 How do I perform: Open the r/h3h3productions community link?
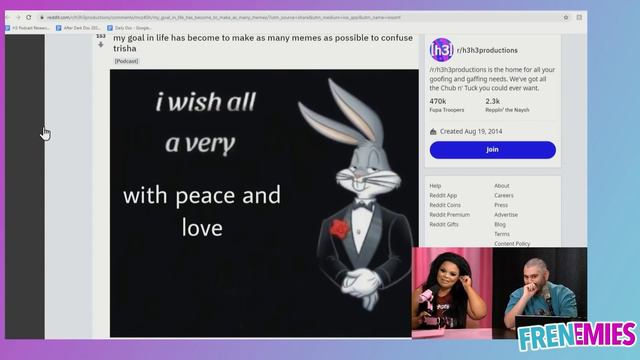pyautogui.click(x=487, y=50)
